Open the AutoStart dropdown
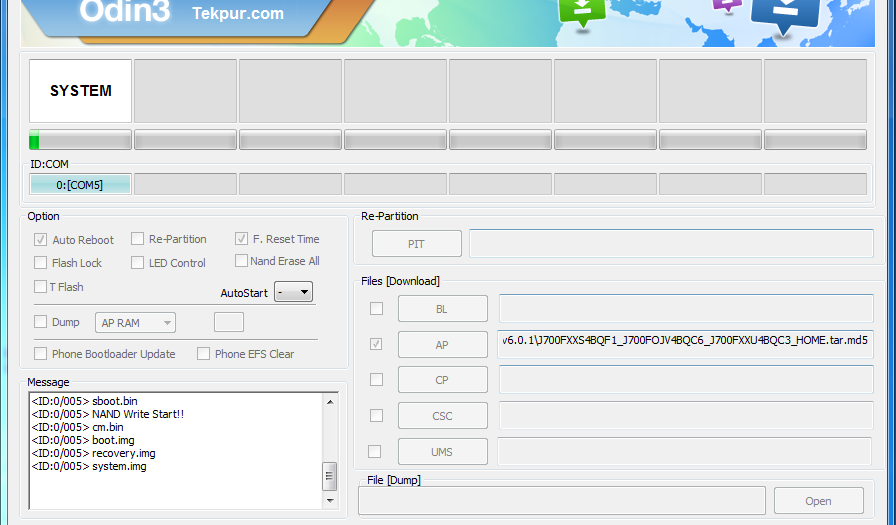This screenshot has height=525, width=896. 293,292
